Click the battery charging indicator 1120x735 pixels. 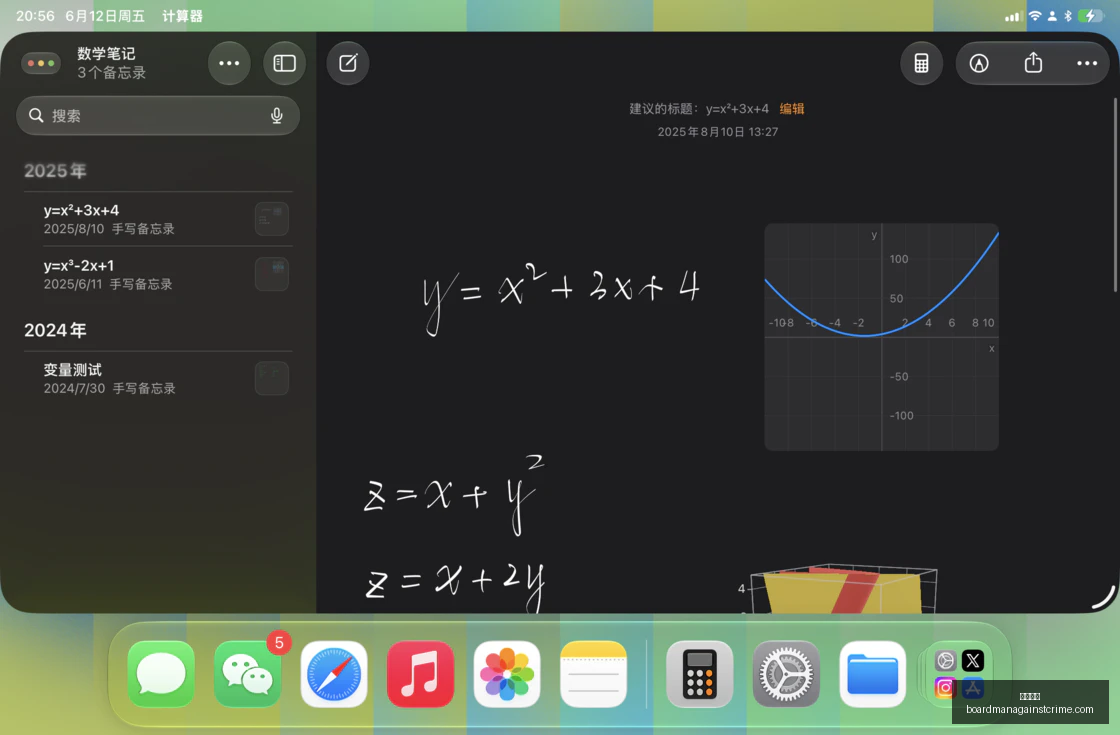1090,16
